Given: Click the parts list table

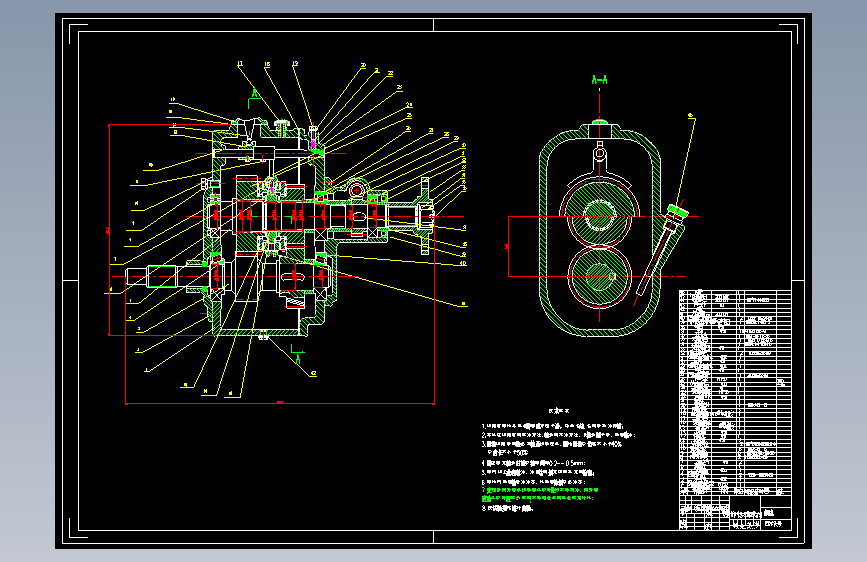Looking at the screenshot, I should click(x=735, y=392).
